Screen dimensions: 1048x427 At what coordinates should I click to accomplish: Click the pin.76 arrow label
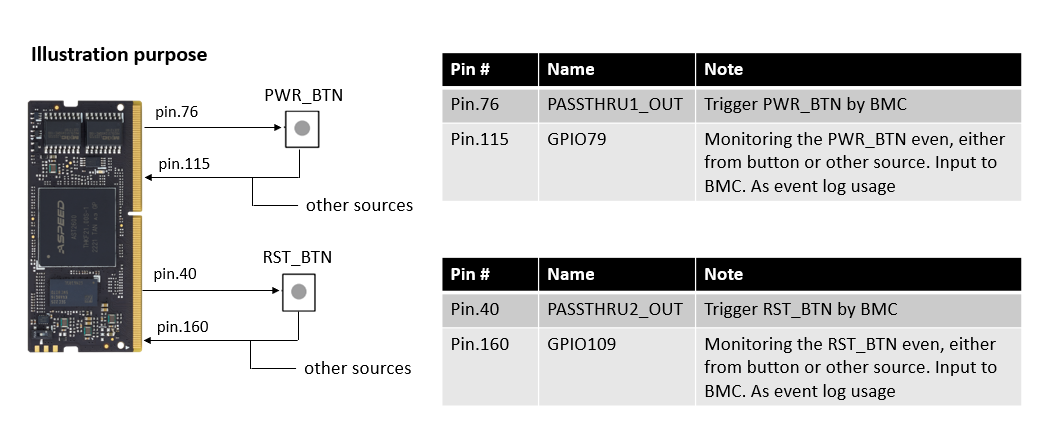[177, 112]
